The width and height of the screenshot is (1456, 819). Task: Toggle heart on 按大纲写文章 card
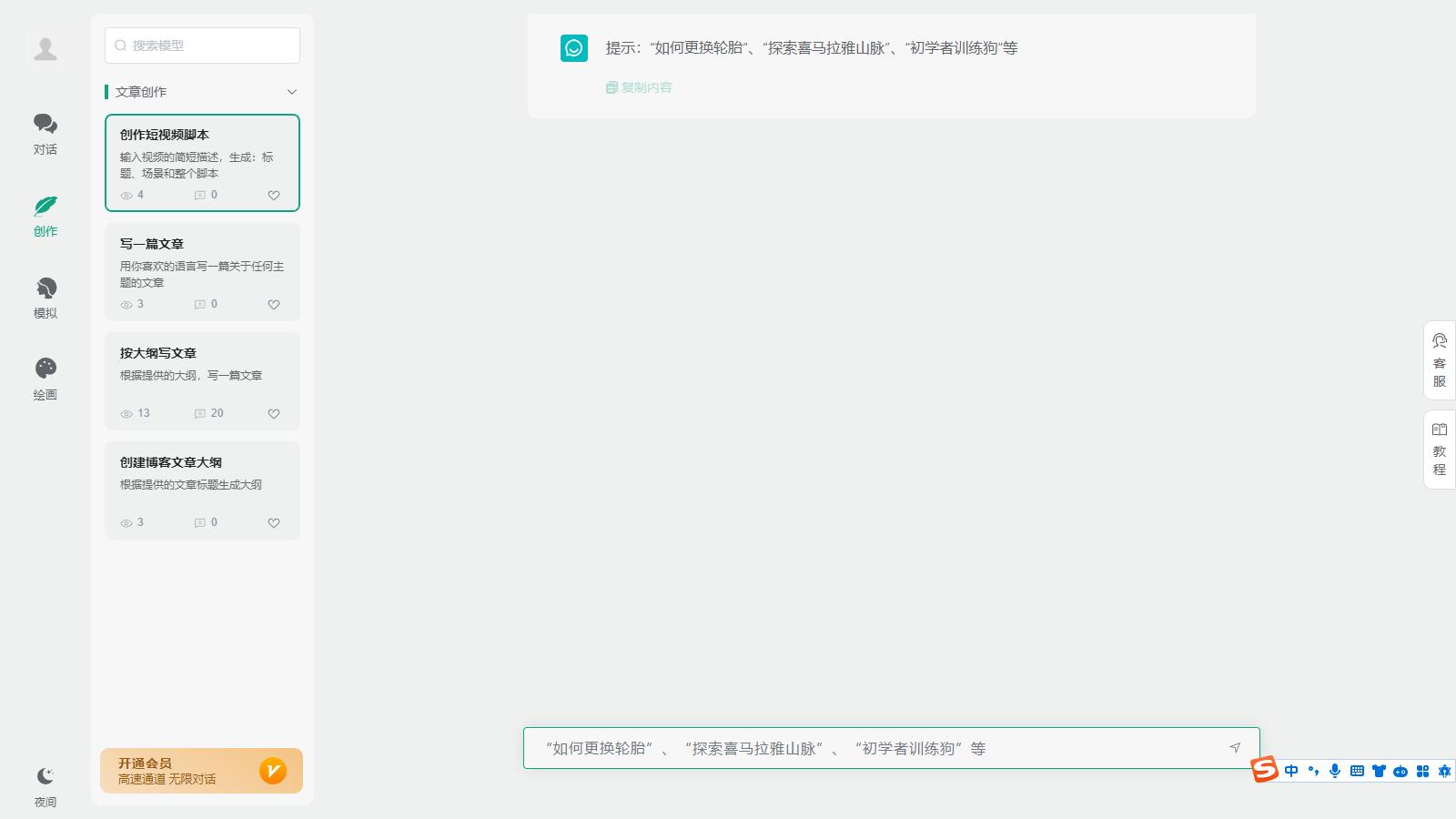tap(274, 414)
